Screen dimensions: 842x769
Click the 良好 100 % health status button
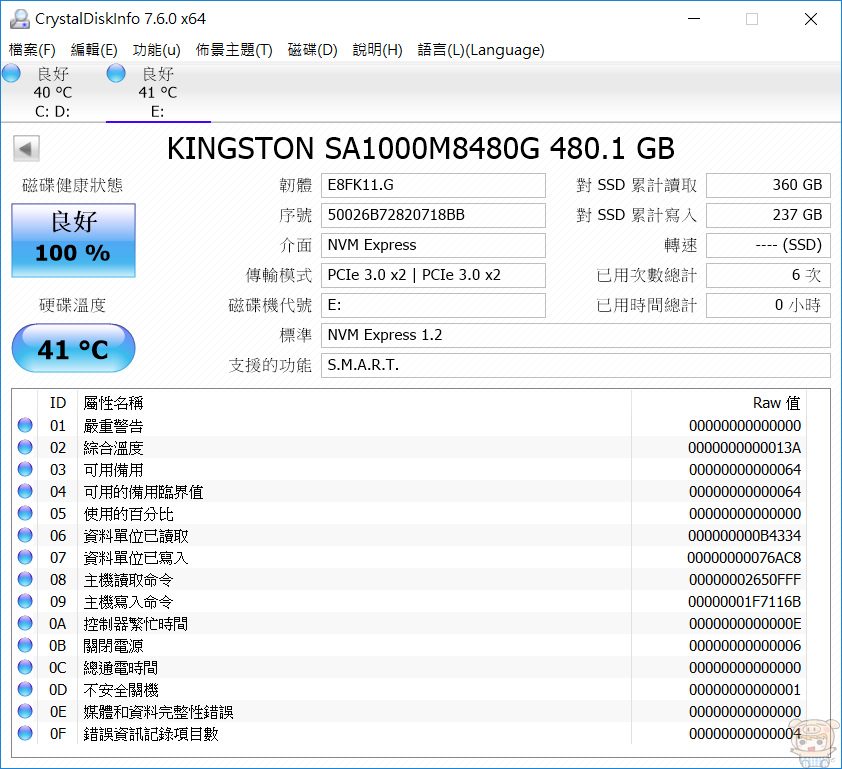click(73, 241)
